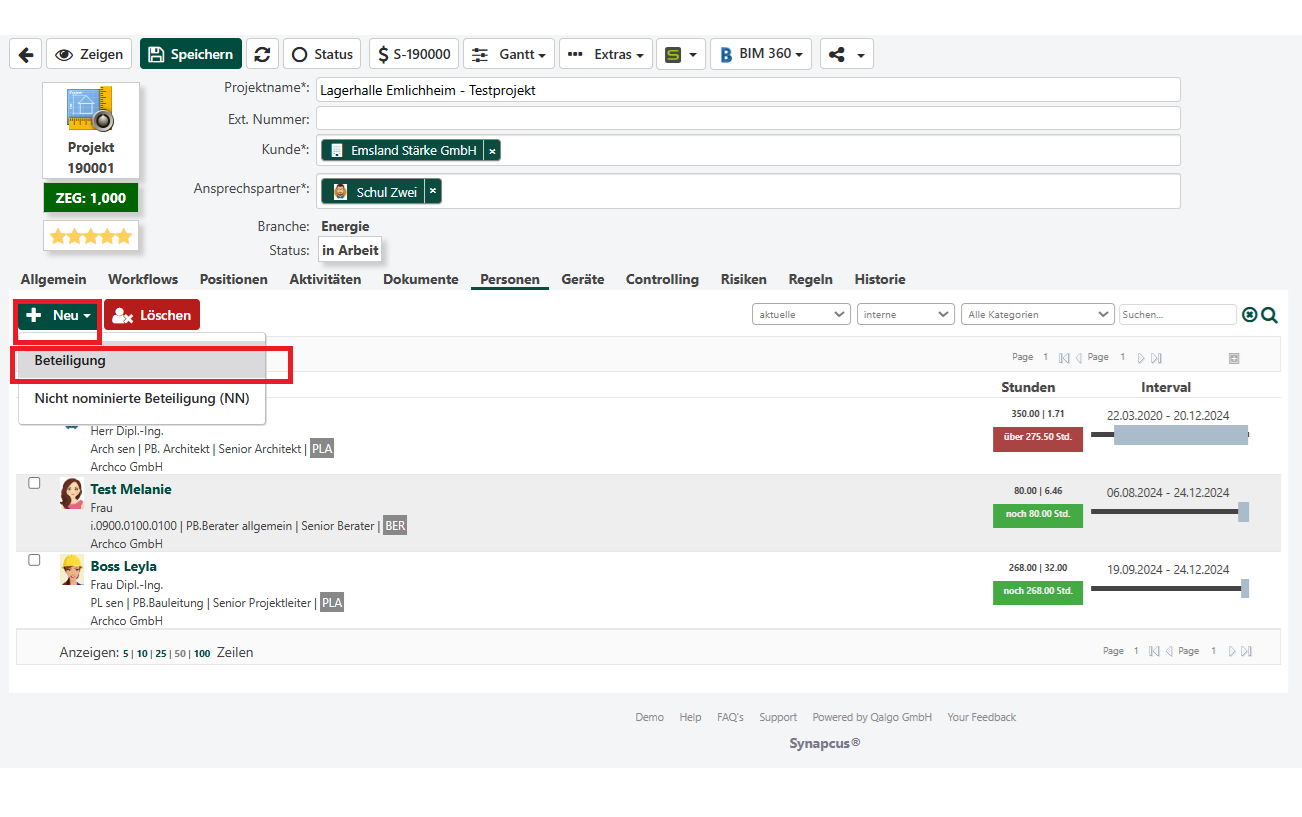
Task: Expand the Gantt dropdown
Action: pos(509,54)
